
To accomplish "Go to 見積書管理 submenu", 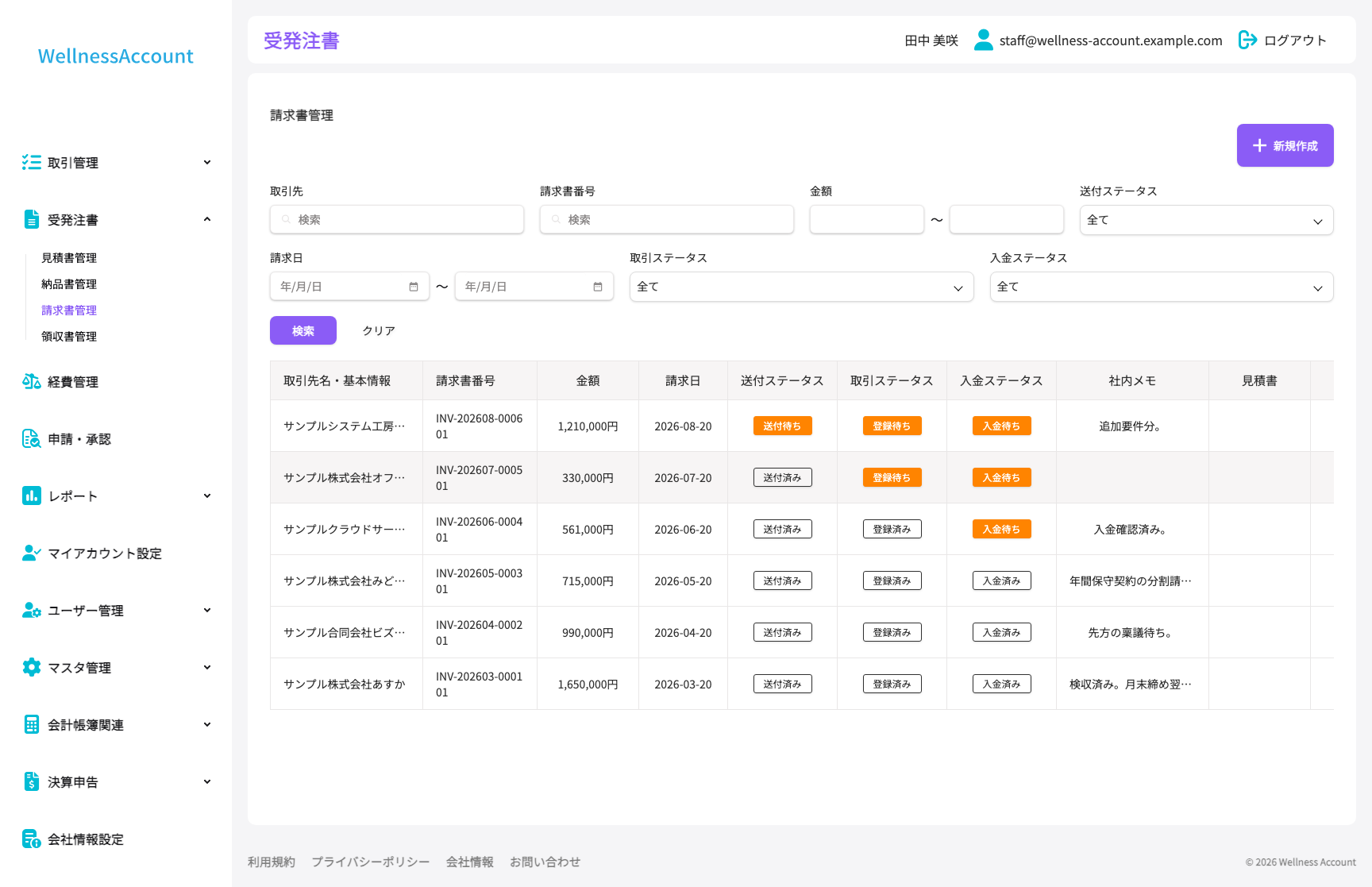I will 69,258.
